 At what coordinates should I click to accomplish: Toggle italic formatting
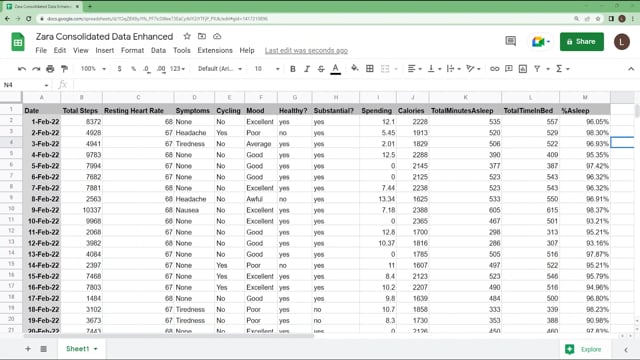click(x=307, y=69)
